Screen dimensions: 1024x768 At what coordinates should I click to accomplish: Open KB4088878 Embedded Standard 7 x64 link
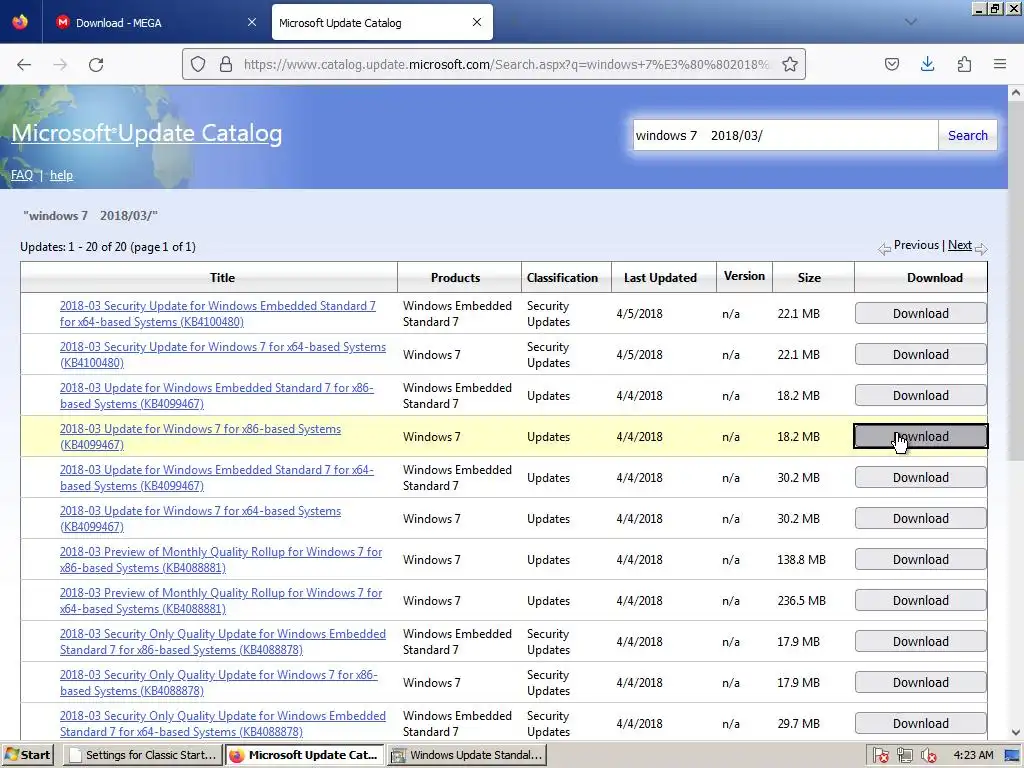click(223, 724)
